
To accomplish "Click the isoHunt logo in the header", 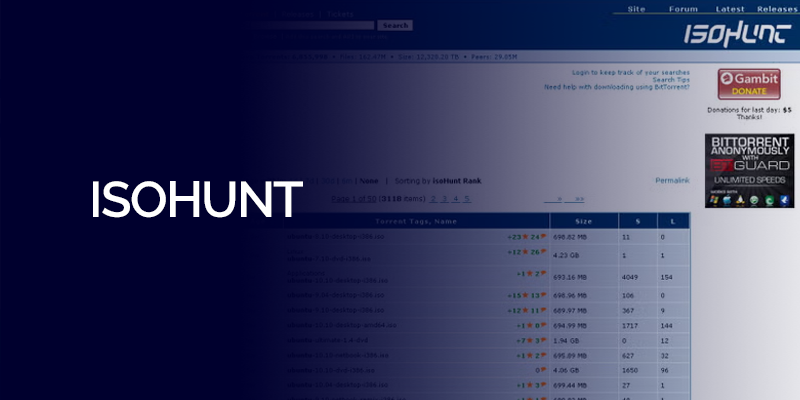I will [x=737, y=34].
